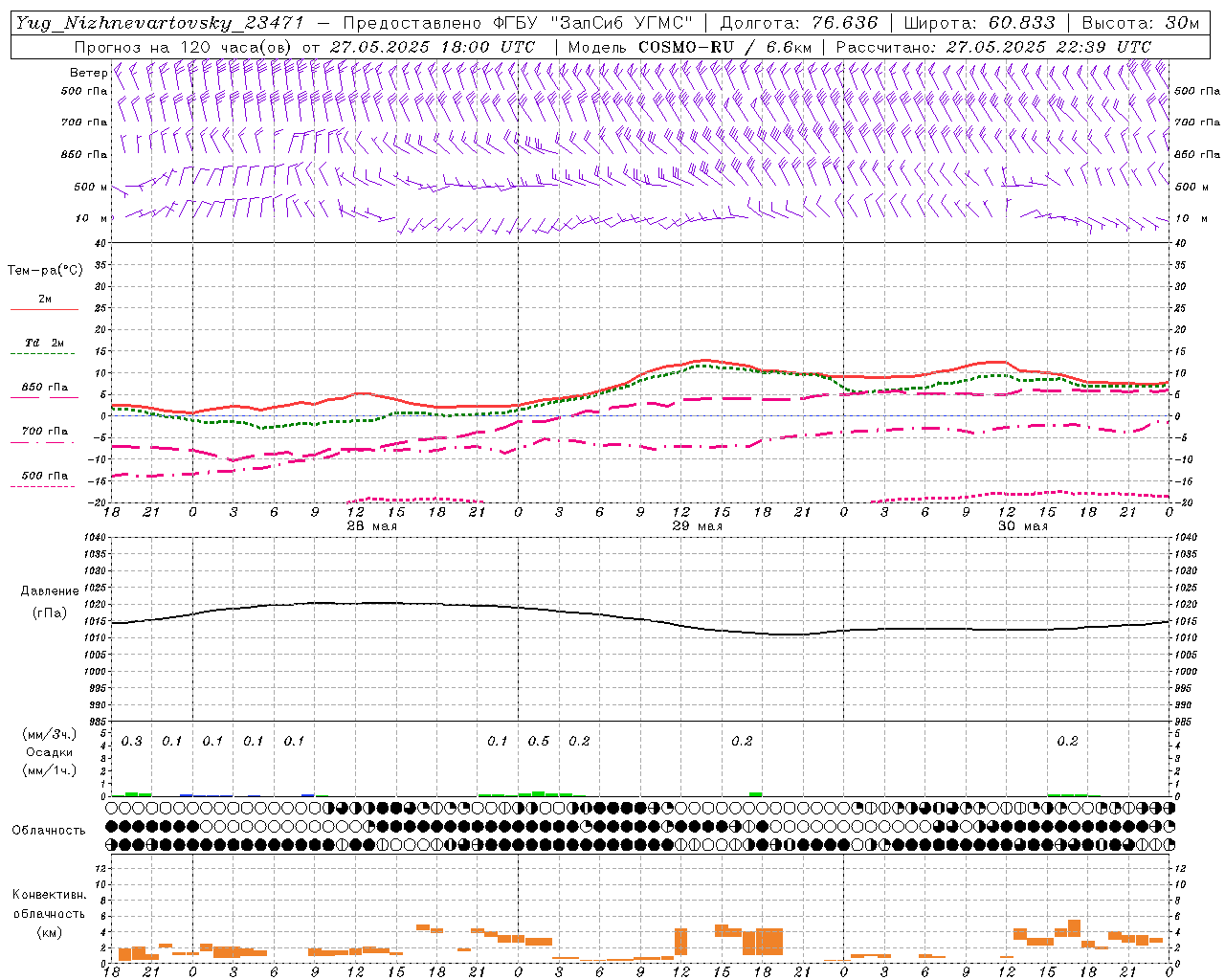Image resolution: width=1225 pixels, height=980 pixels.
Task: Click the 'Тем-ра(°C)' temperature label
Action: [45, 271]
